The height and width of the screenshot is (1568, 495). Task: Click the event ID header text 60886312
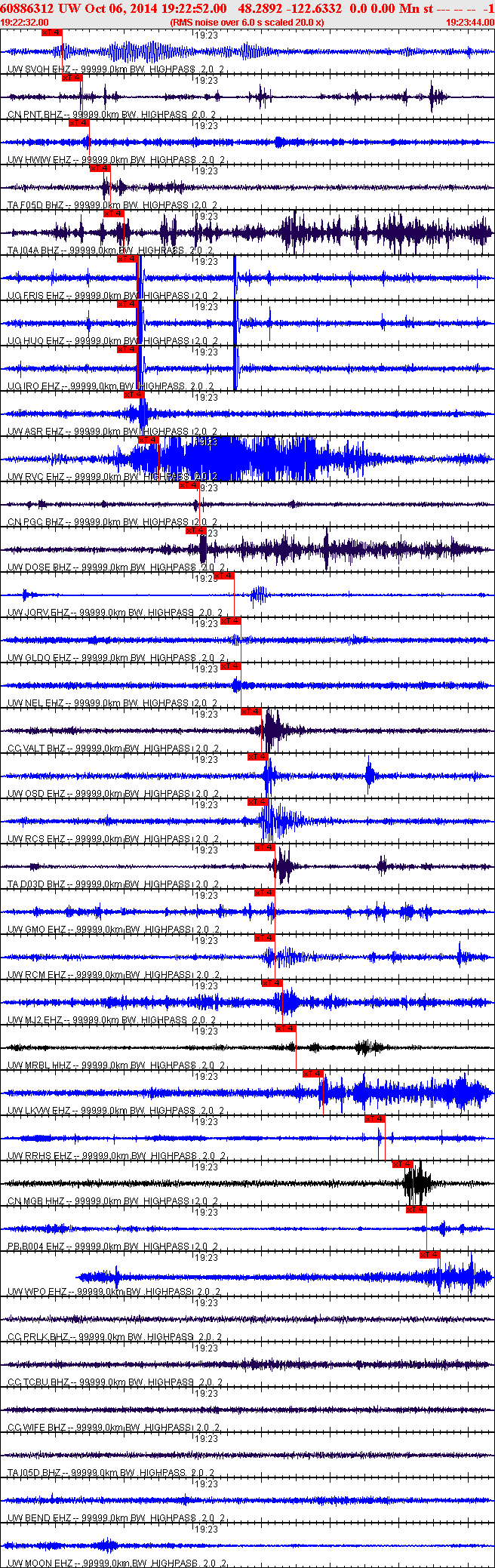point(28,8)
